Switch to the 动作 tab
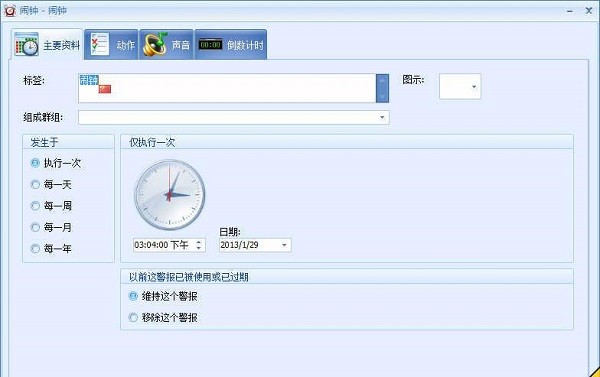This screenshot has height=377, width=600. tap(111, 44)
